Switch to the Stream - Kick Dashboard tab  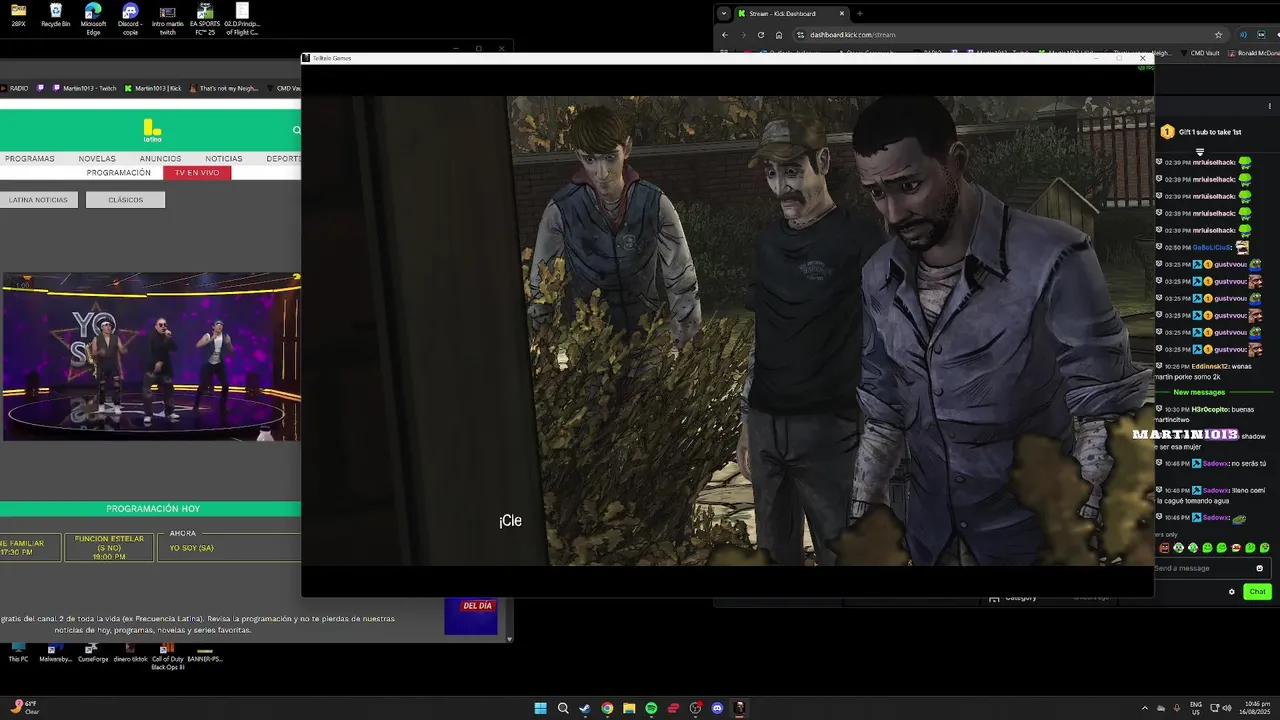coord(790,13)
